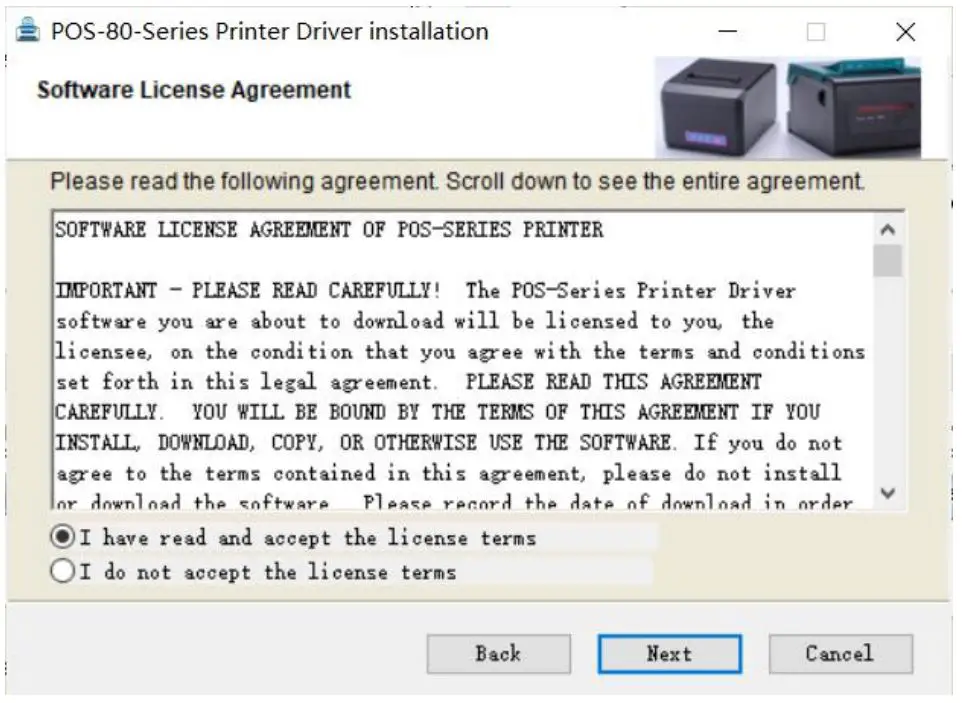Click the right printer photo with open cover
The height and width of the screenshot is (703, 962).
pos(853,106)
